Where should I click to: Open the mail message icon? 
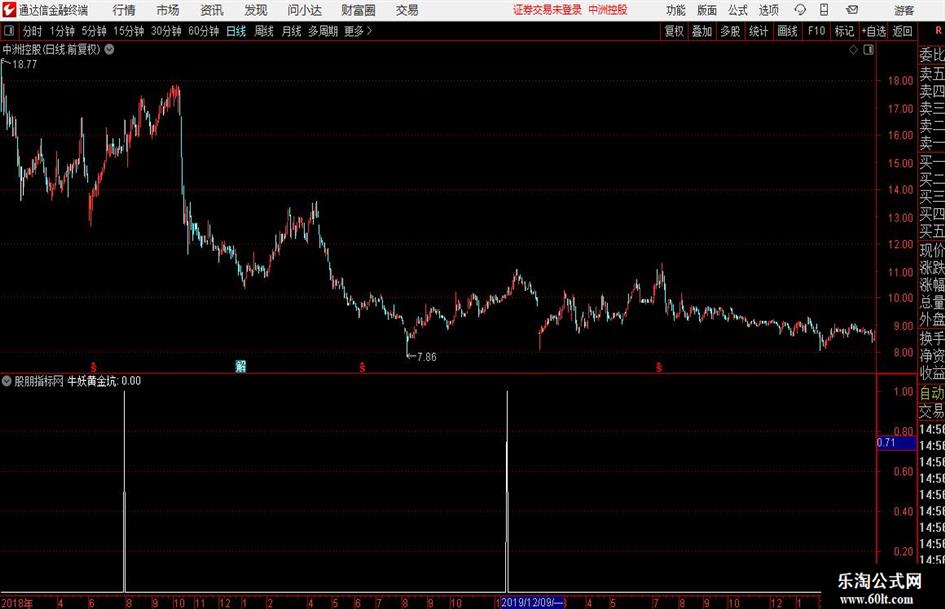pos(852,10)
